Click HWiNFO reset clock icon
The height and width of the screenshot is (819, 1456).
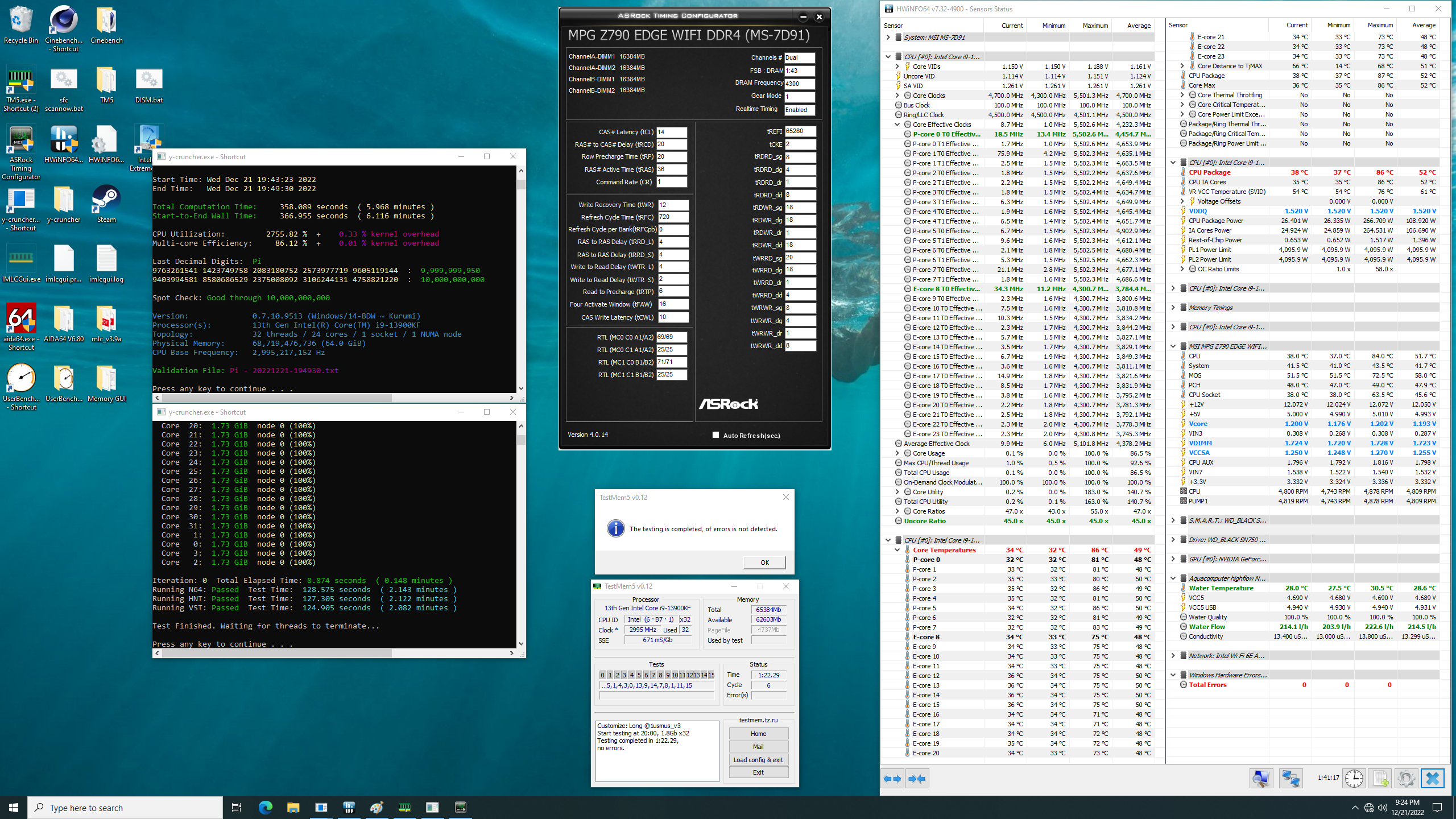click(x=1354, y=779)
